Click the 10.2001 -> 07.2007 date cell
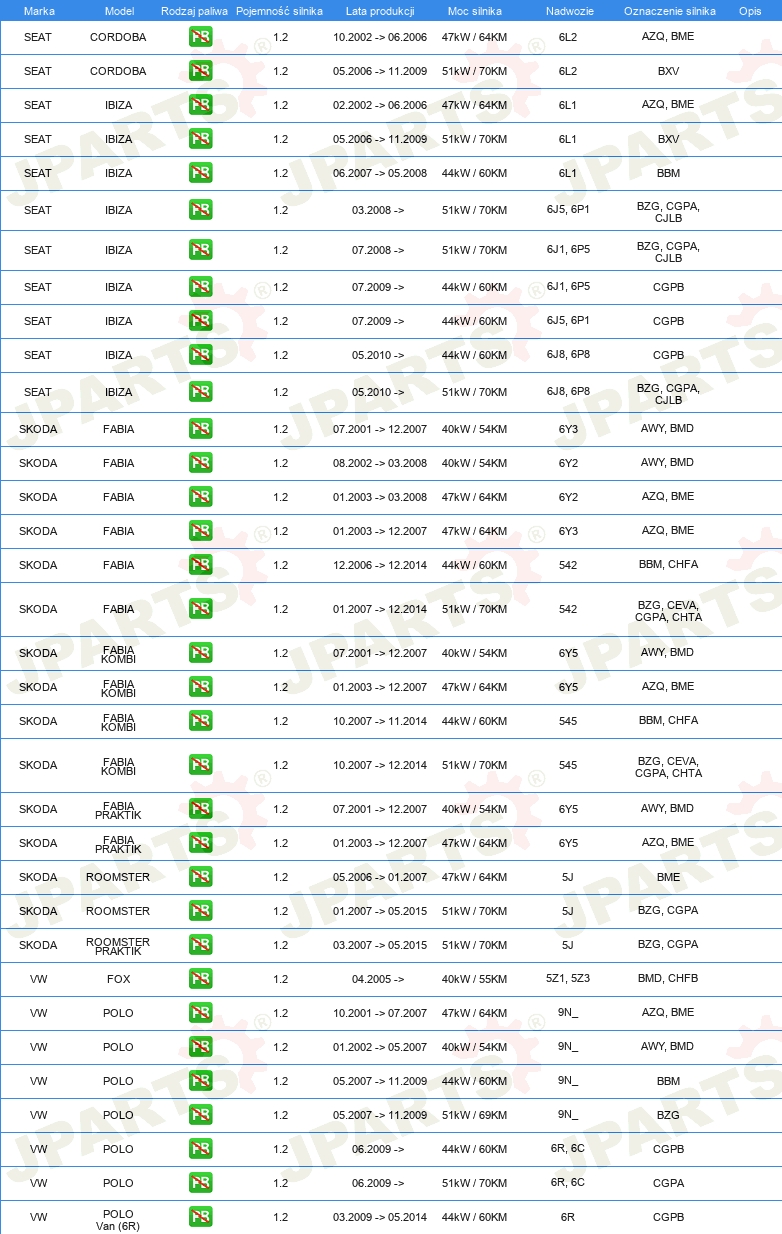The image size is (782, 1234). pos(380,1013)
